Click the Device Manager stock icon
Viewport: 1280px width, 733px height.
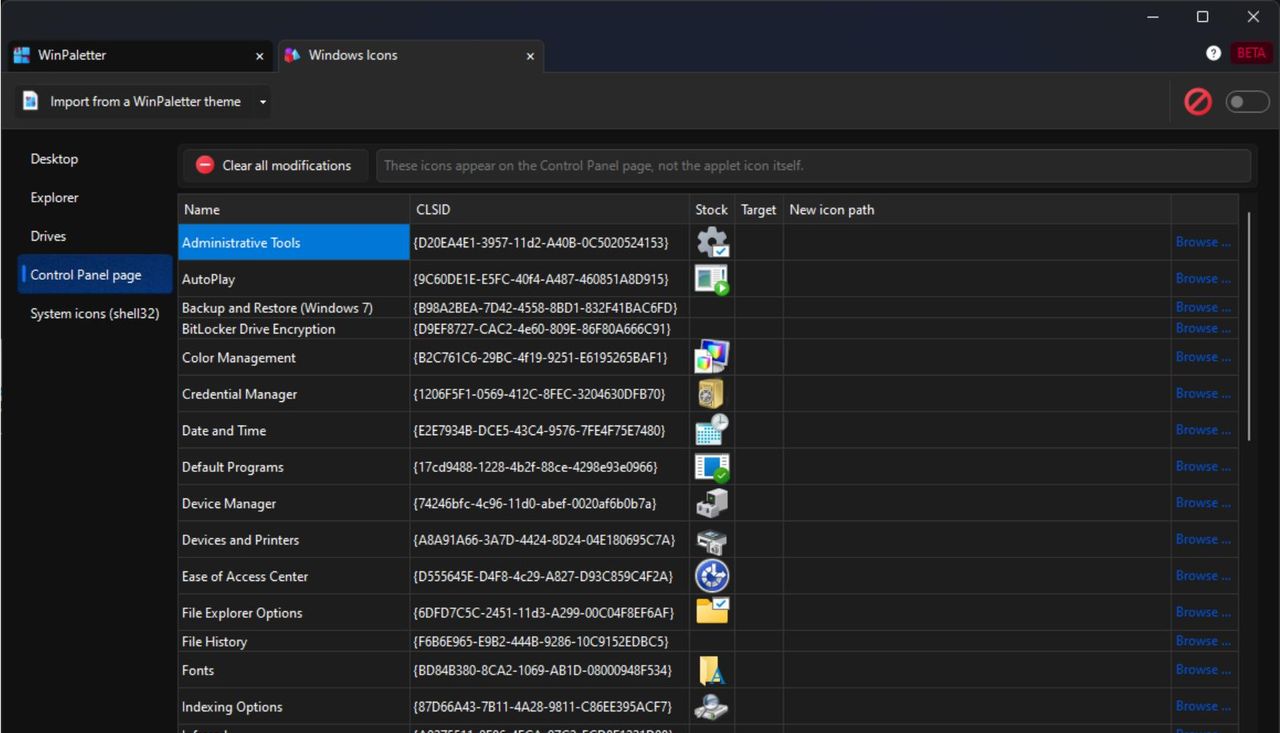(x=711, y=503)
